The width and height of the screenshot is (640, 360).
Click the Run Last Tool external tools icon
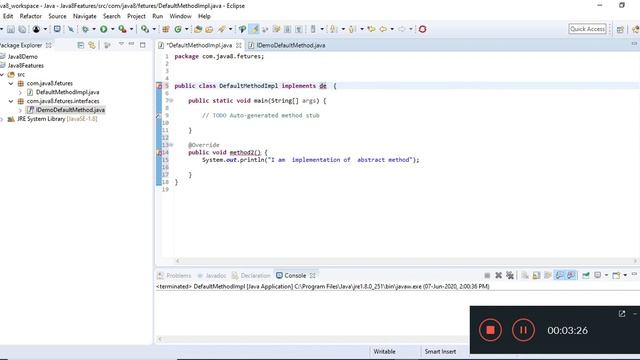[x=122, y=29]
